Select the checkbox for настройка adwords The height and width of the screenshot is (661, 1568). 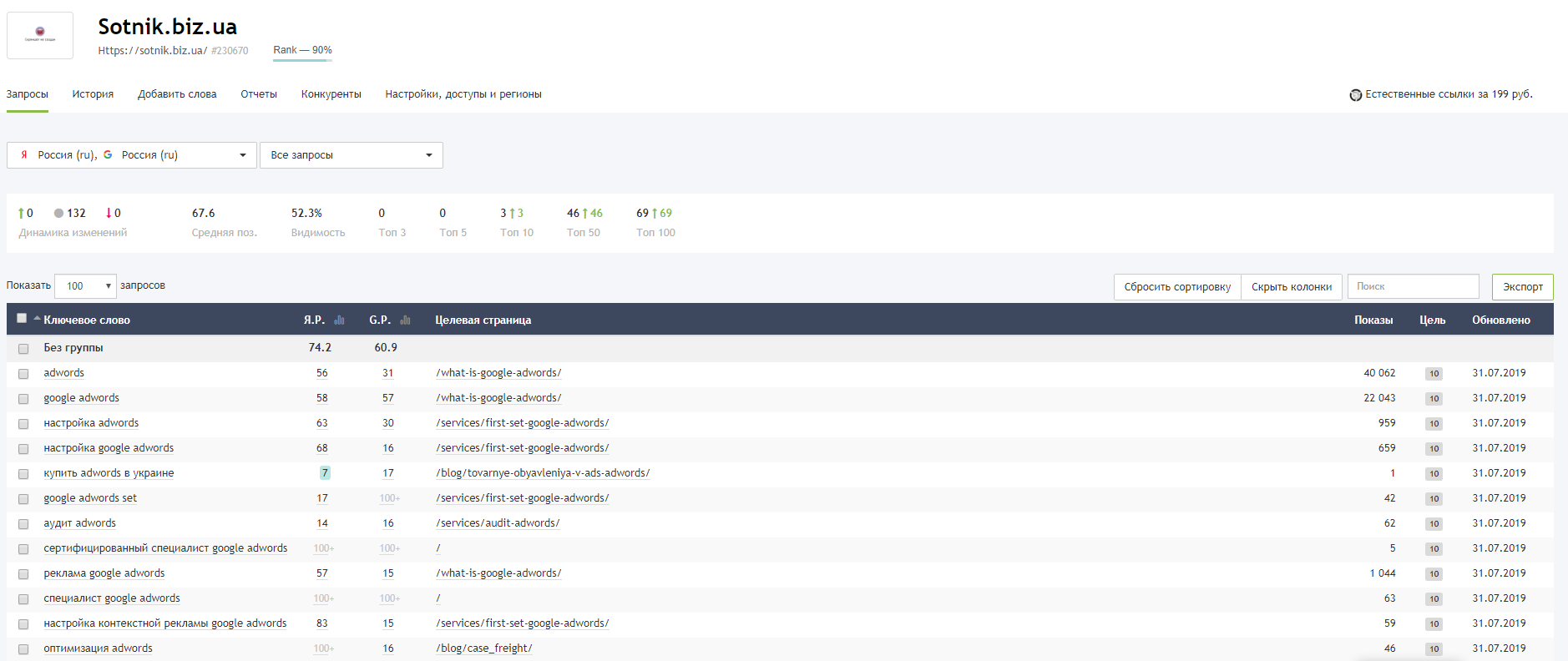[23, 424]
